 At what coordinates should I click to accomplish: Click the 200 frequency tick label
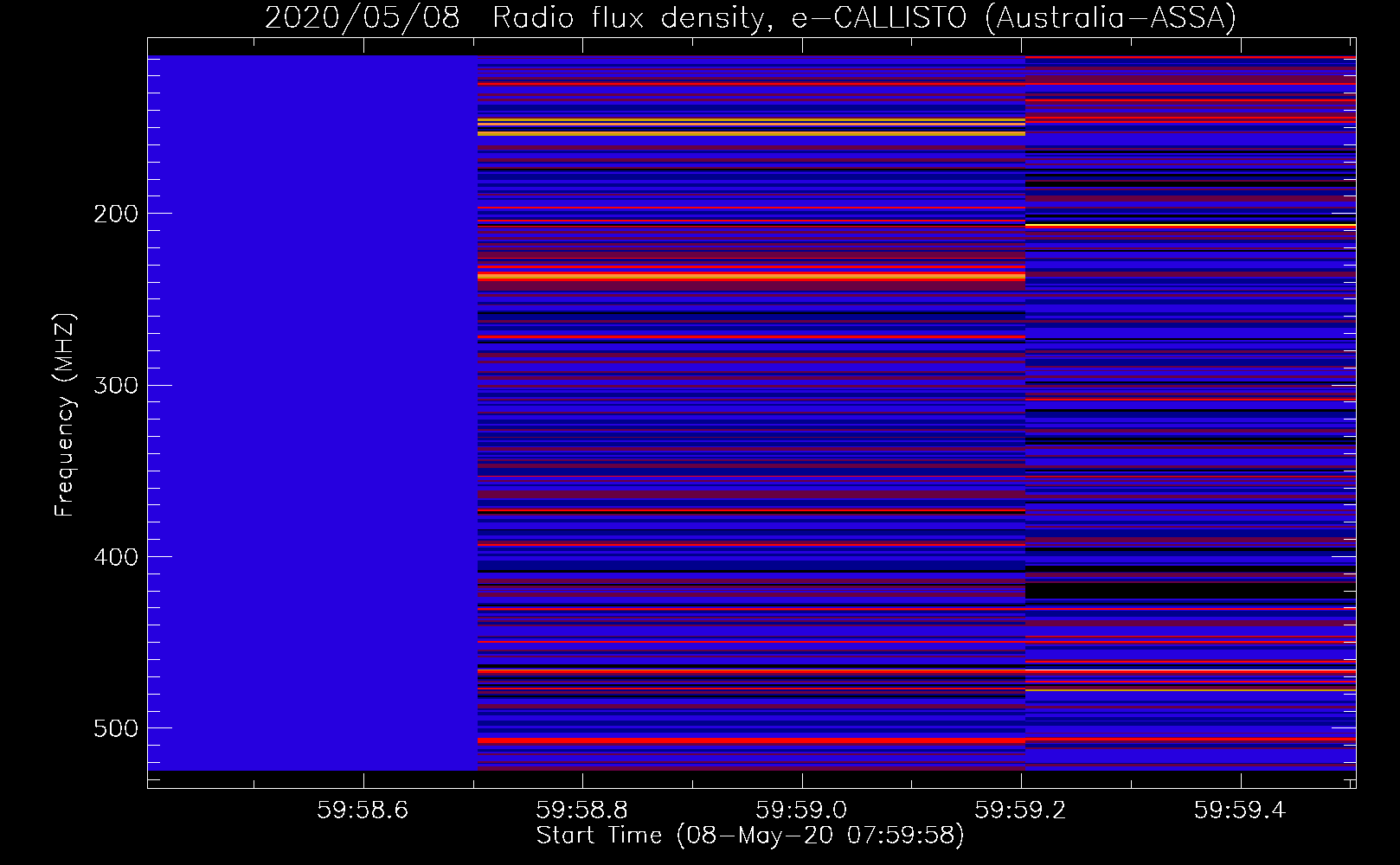coord(116,214)
